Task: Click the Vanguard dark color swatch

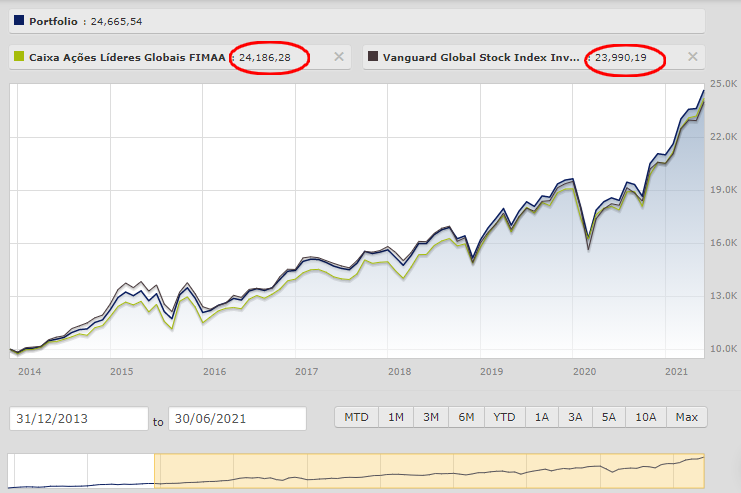Action: pyautogui.click(x=372, y=57)
